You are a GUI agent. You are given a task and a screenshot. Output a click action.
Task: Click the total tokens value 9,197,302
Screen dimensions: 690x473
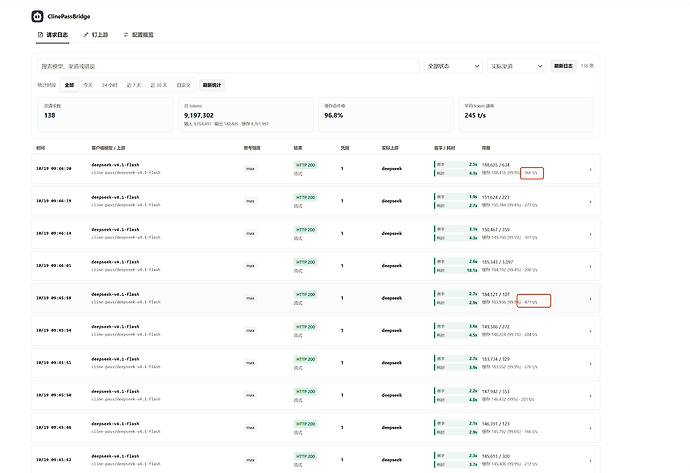click(199, 115)
